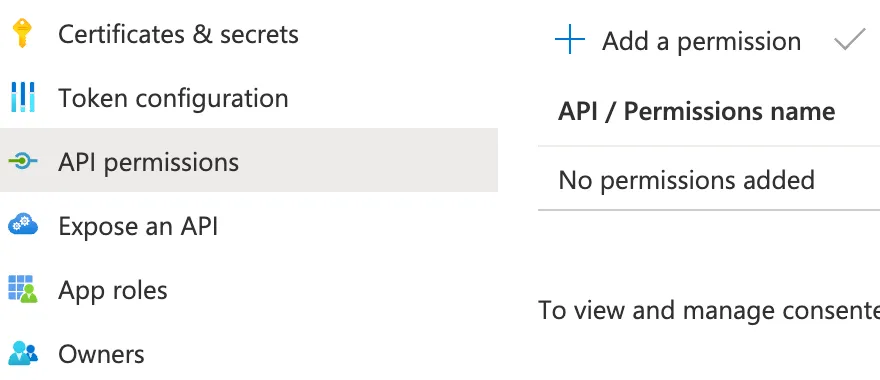Go to the Expose an API page

138,226
